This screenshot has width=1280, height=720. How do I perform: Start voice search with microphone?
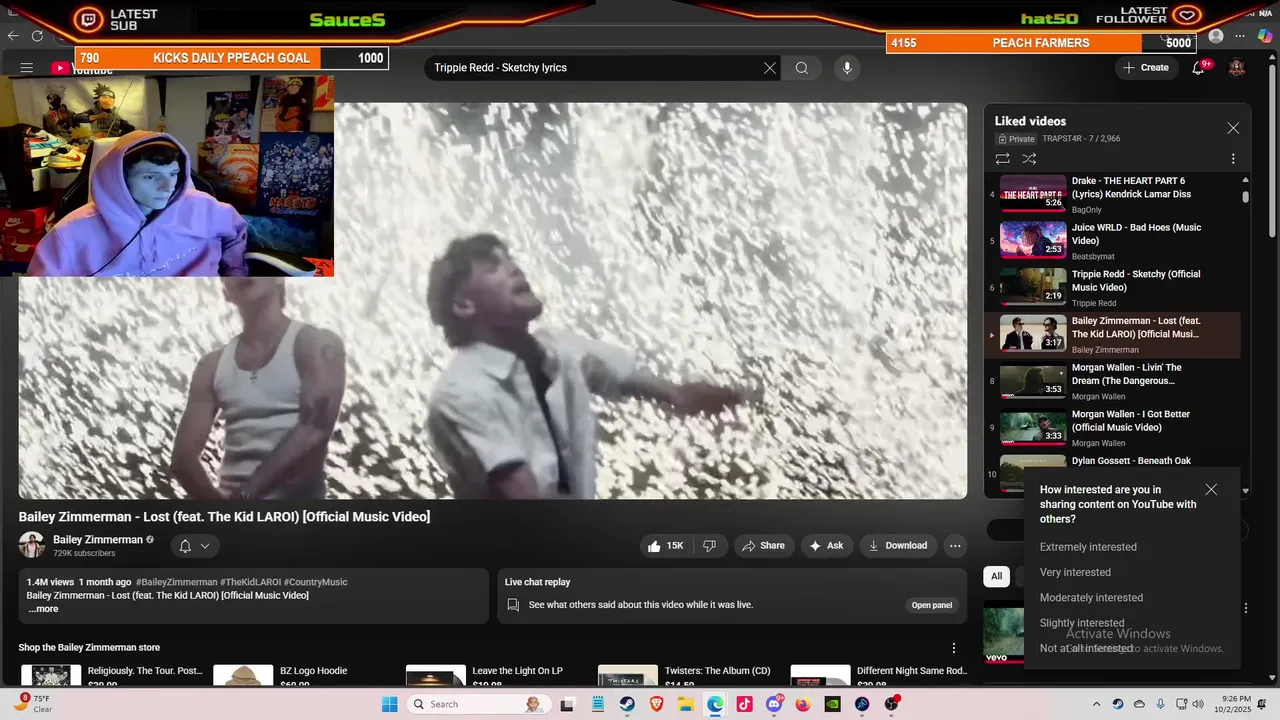[847, 68]
